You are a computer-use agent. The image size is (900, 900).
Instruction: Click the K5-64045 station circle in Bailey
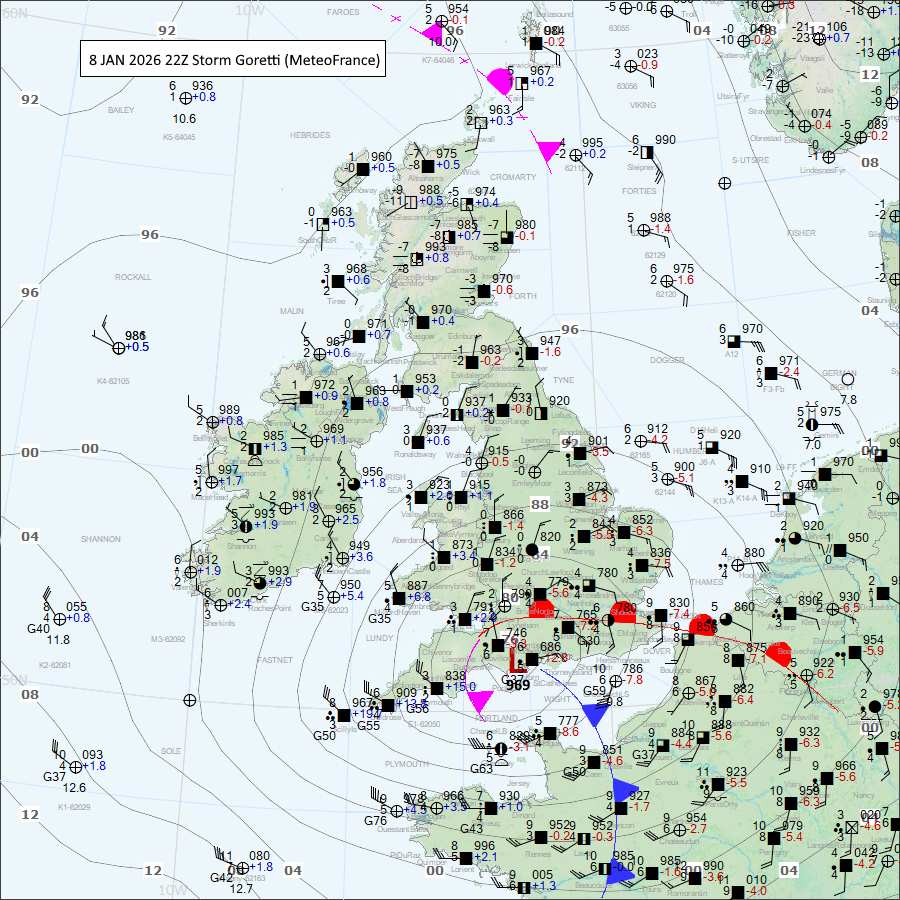click(183, 97)
